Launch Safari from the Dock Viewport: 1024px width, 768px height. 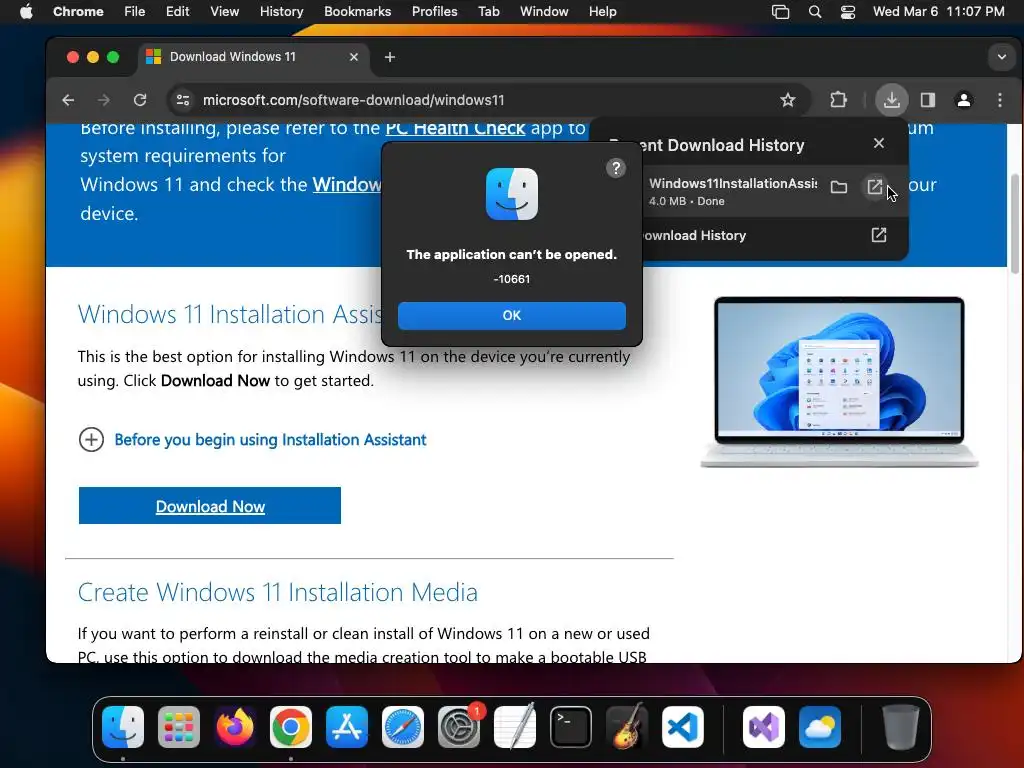pos(403,727)
